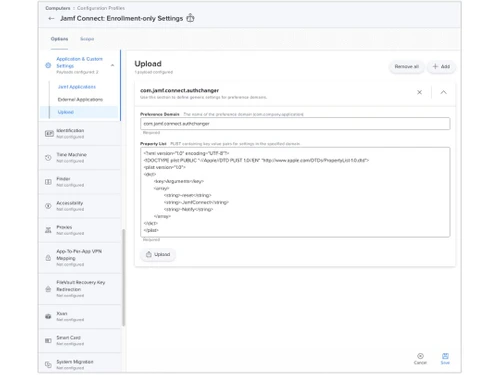Open the Time Machine payload

pyautogui.click(x=80, y=158)
